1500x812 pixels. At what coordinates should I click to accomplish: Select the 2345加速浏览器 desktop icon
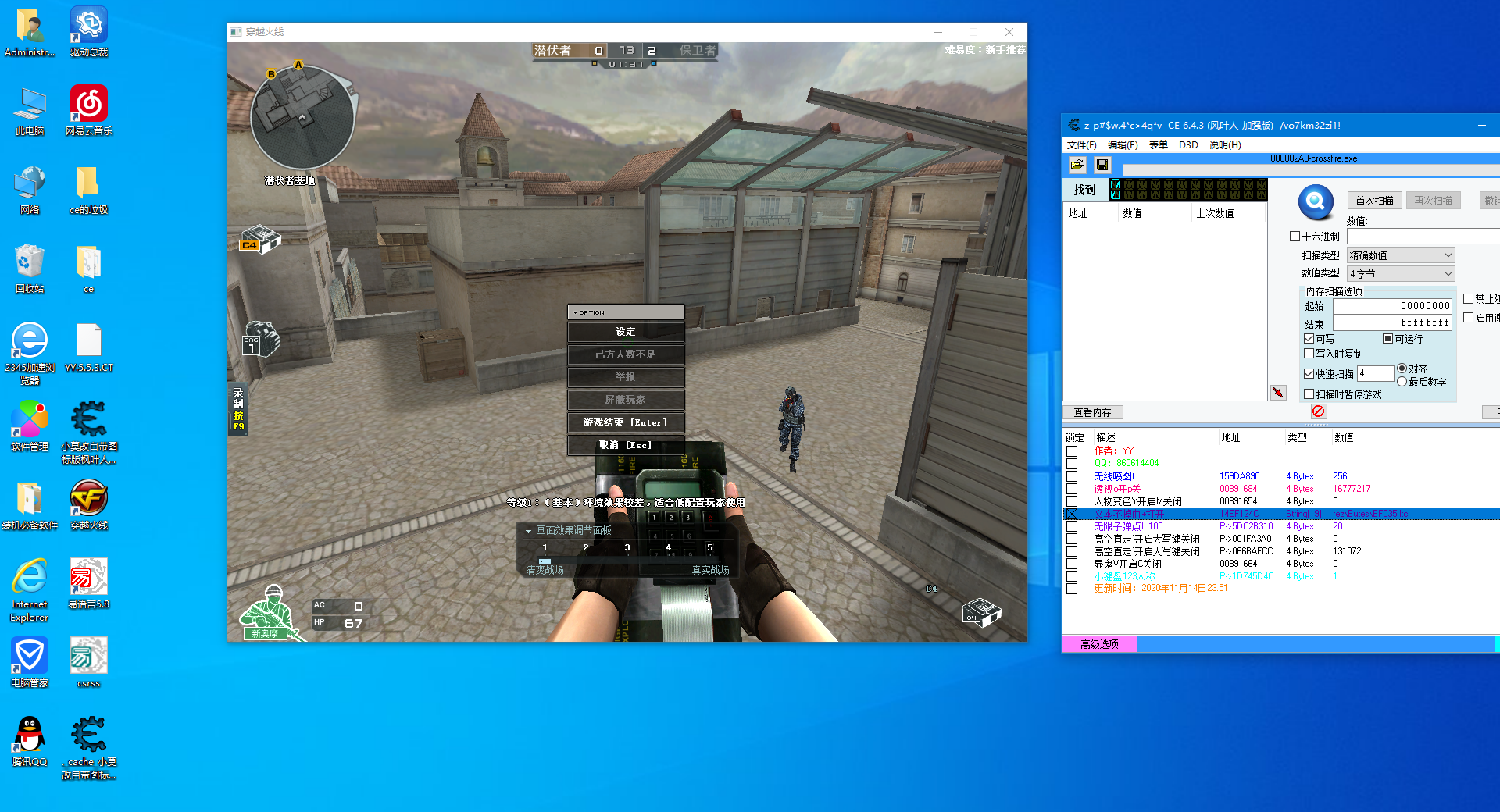click(x=30, y=354)
